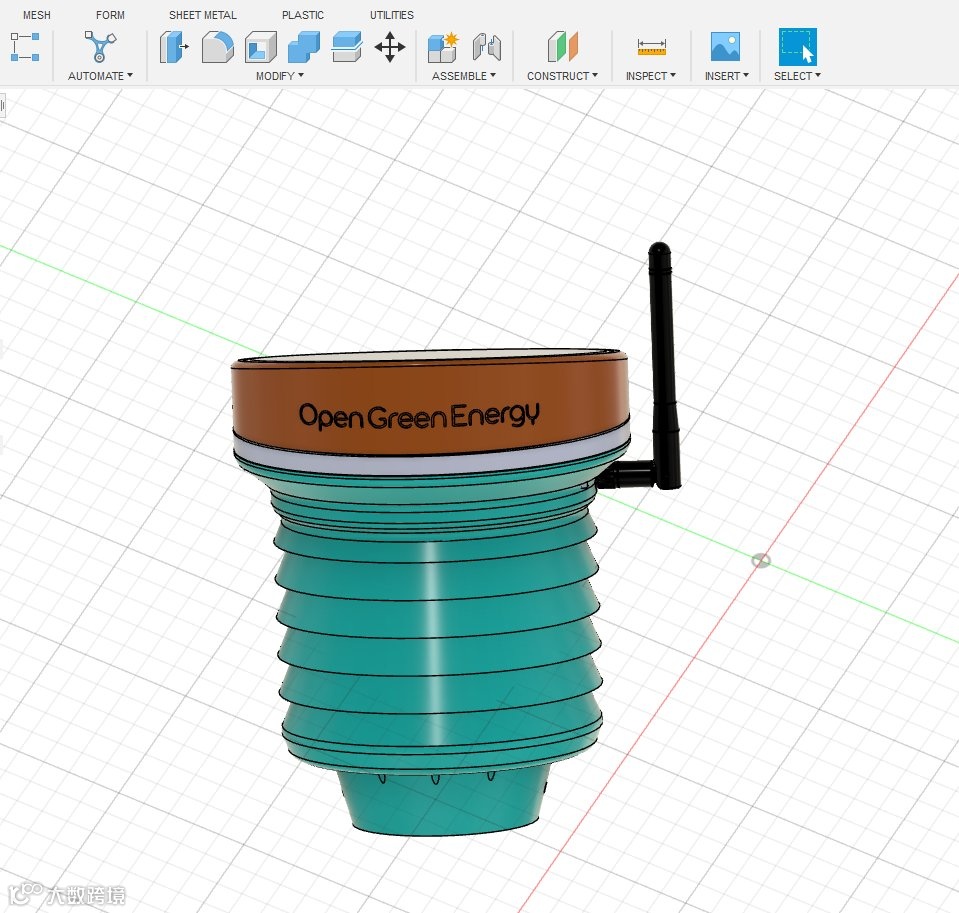959x913 pixels.
Task: Open the ASSEMBLE dropdown menu
Action: click(x=464, y=76)
